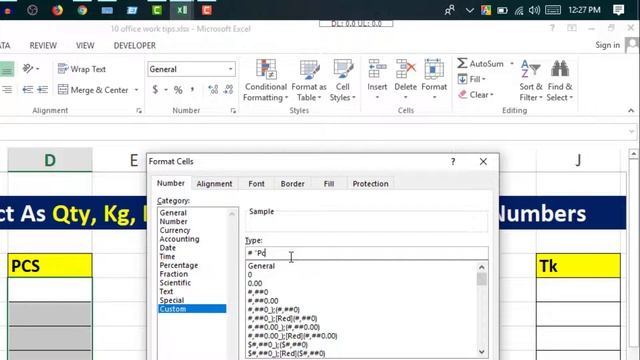
Task: Click the Delete cells icon
Action: (x=405, y=69)
